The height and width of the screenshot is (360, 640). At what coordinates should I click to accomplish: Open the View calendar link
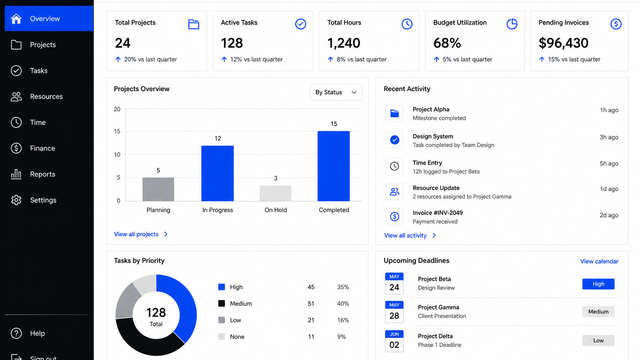[x=599, y=261]
